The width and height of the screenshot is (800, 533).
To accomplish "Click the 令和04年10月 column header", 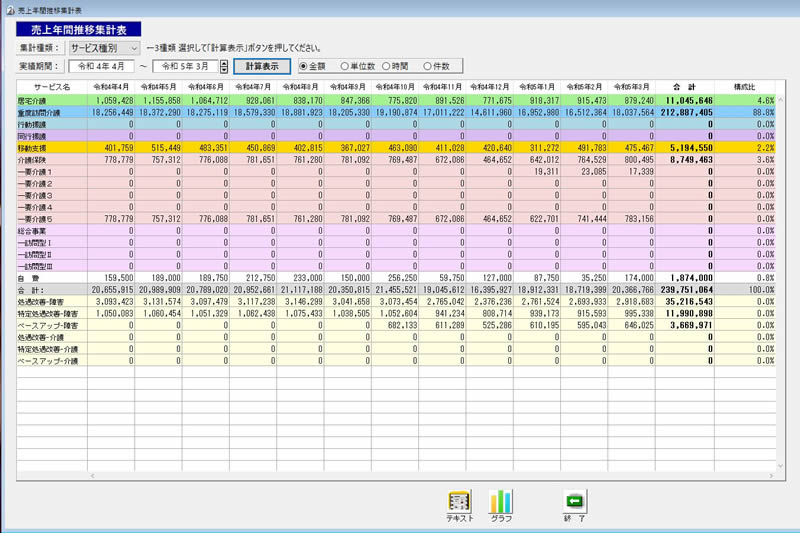I will point(395,87).
